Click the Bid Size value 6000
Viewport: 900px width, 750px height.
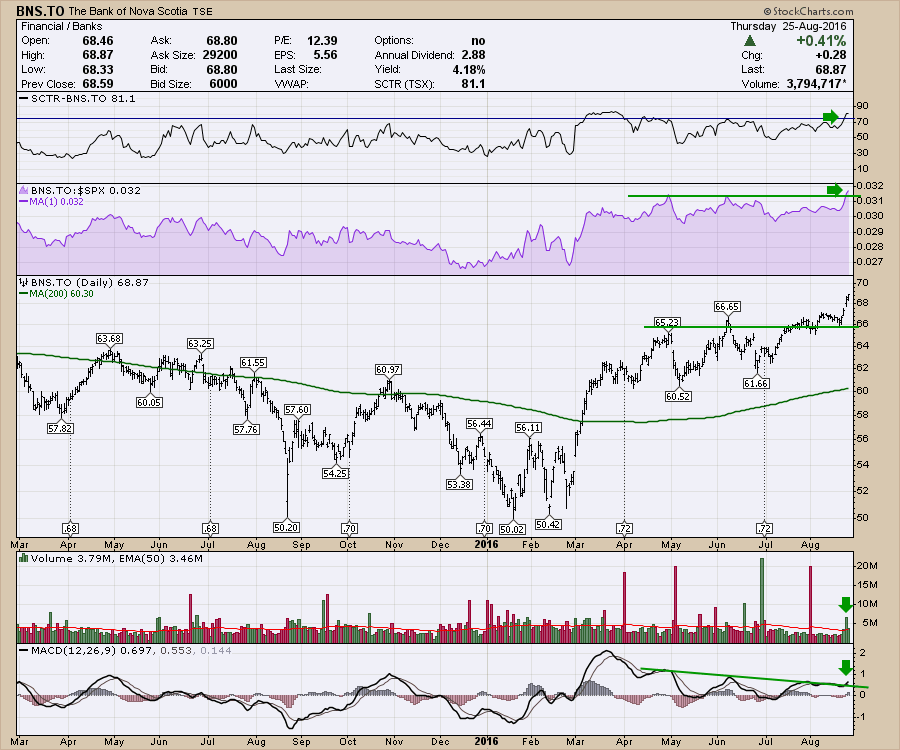pos(223,84)
